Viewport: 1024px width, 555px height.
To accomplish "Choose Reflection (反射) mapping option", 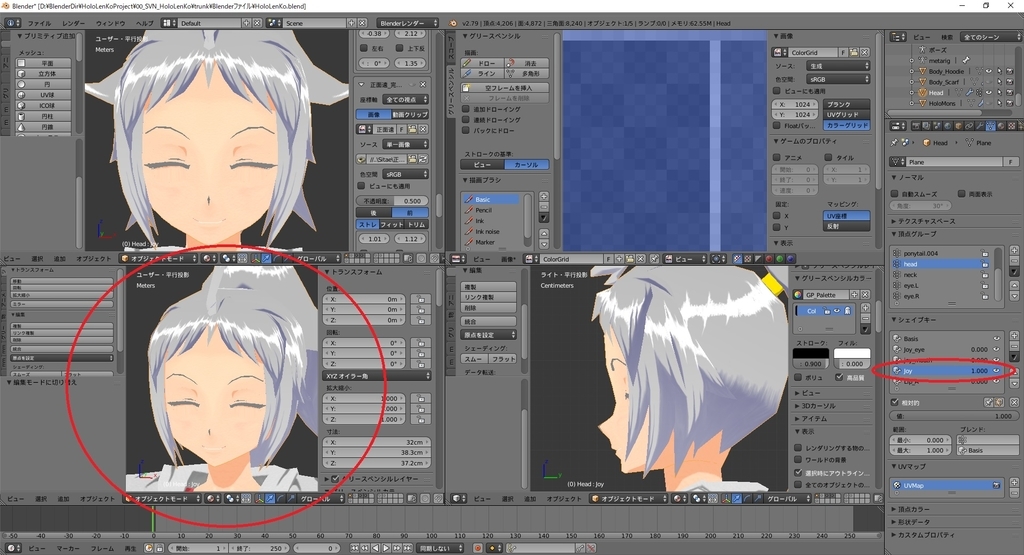I will pos(847,226).
